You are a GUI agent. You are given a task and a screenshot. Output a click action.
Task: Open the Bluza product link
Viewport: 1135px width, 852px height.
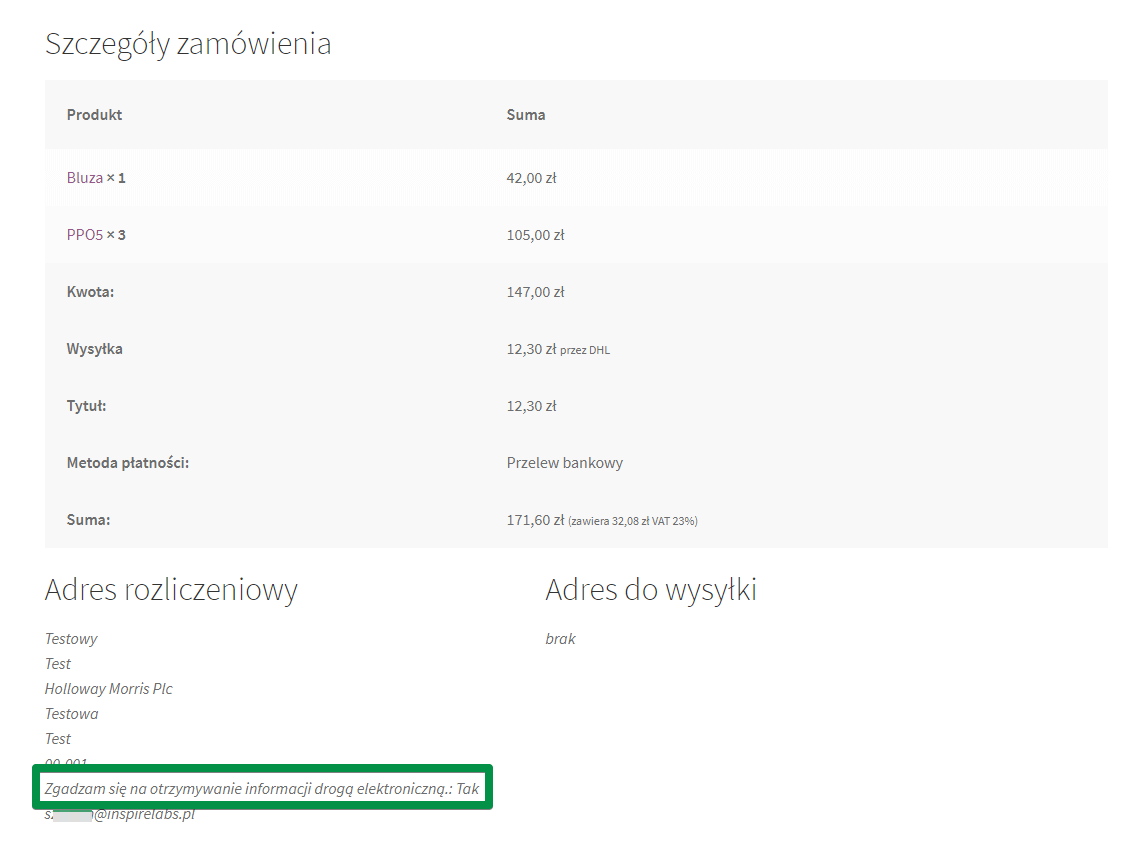pos(85,178)
